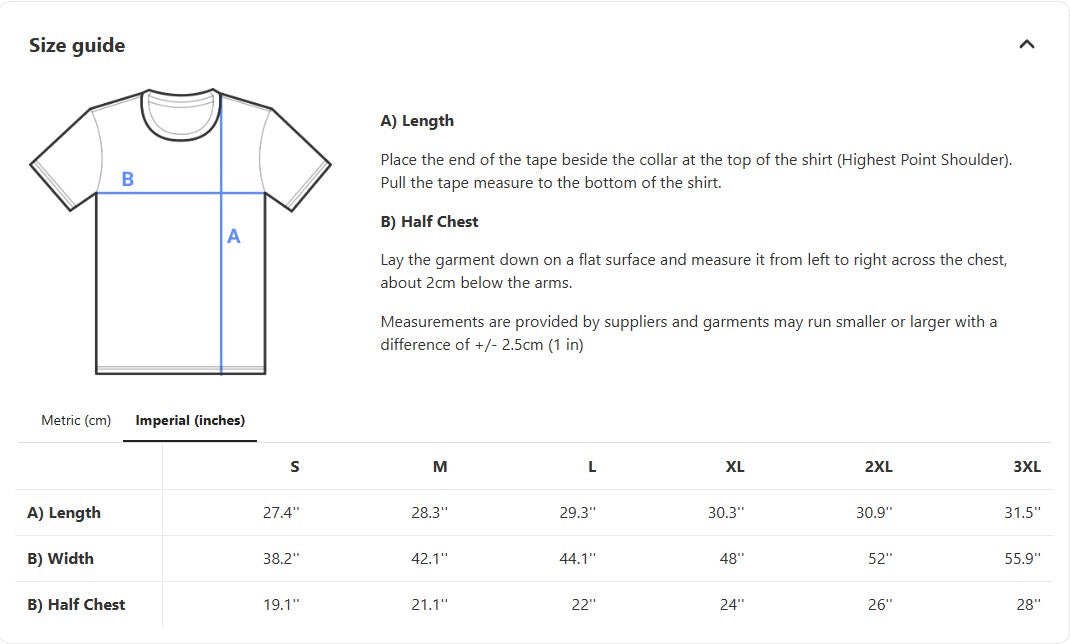Viewport: 1070px width, 644px height.
Task: Select the XL size column header
Action: click(x=735, y=467)
